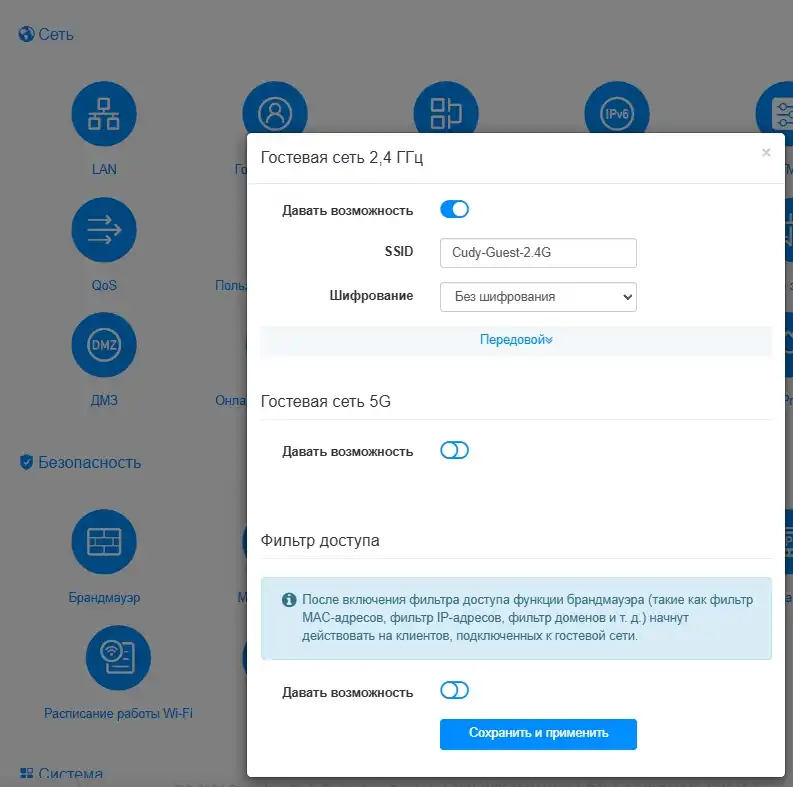Click the IPv6 icon
Screen dimensions: 793x787
[616, 107]
